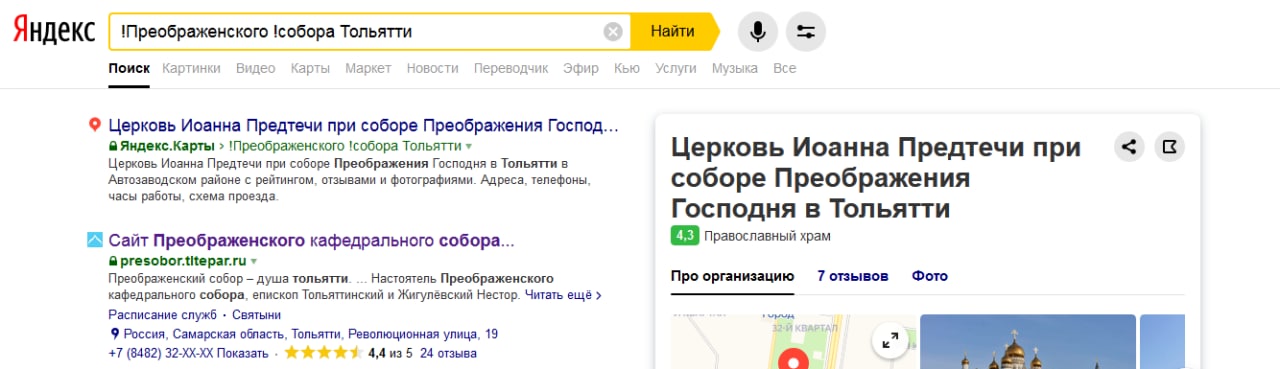Switch to the Музыка search tab
Viewport: 1280px width, 369px height.
coord(735,68)
